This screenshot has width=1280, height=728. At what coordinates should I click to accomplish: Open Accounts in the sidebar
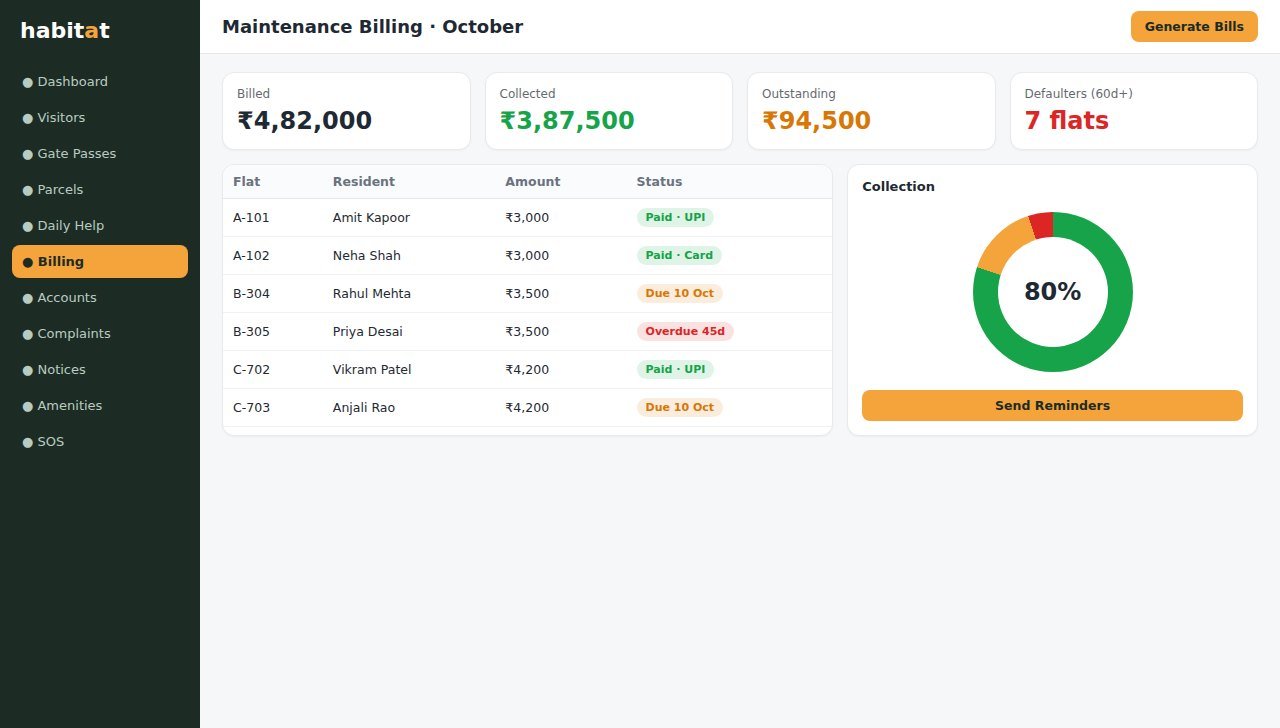click(100, 298)
